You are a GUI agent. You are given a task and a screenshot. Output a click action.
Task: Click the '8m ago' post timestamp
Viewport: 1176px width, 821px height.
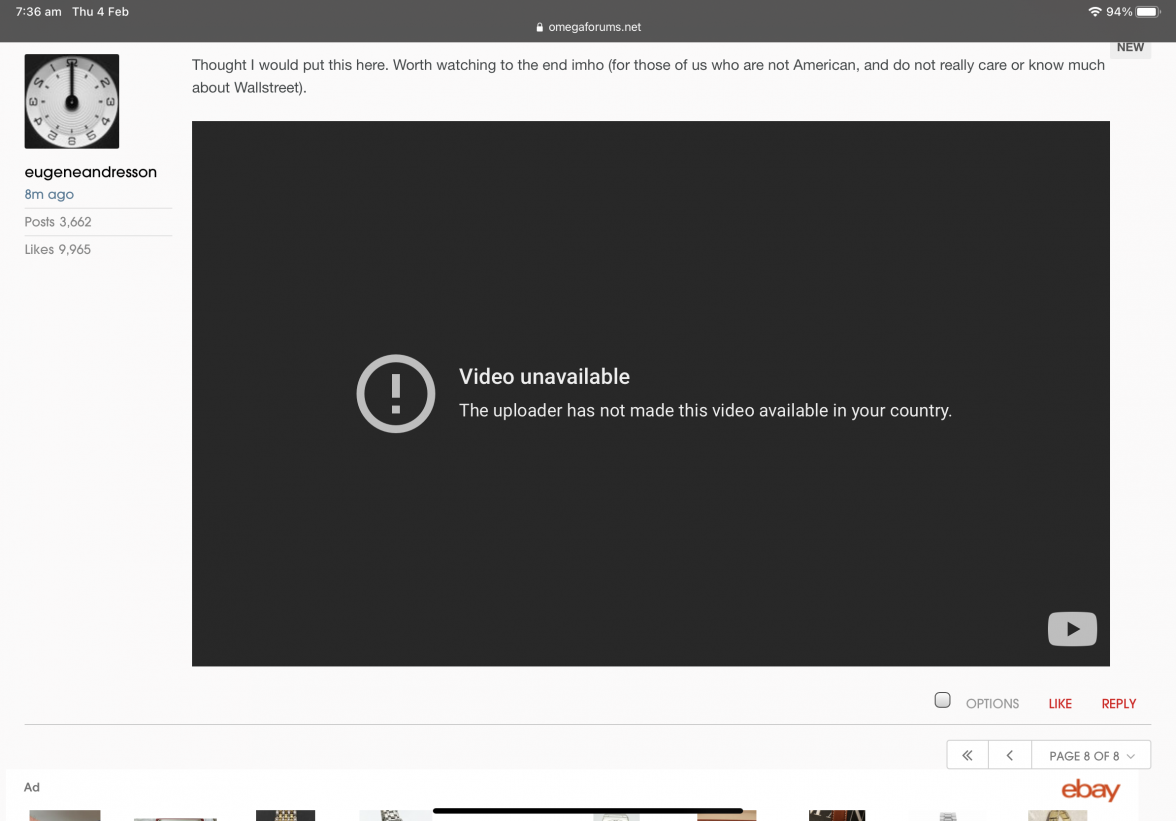pos(49,195)
